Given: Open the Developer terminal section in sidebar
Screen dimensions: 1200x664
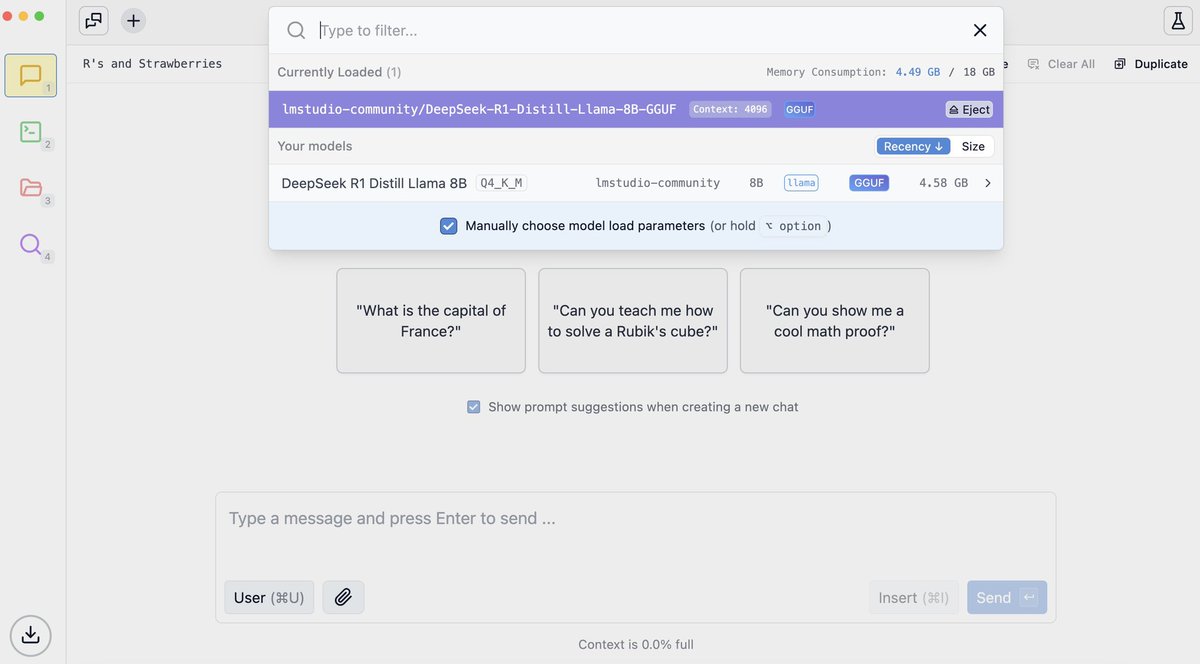Looking at the screenshot, I should [x=30, y=131].
